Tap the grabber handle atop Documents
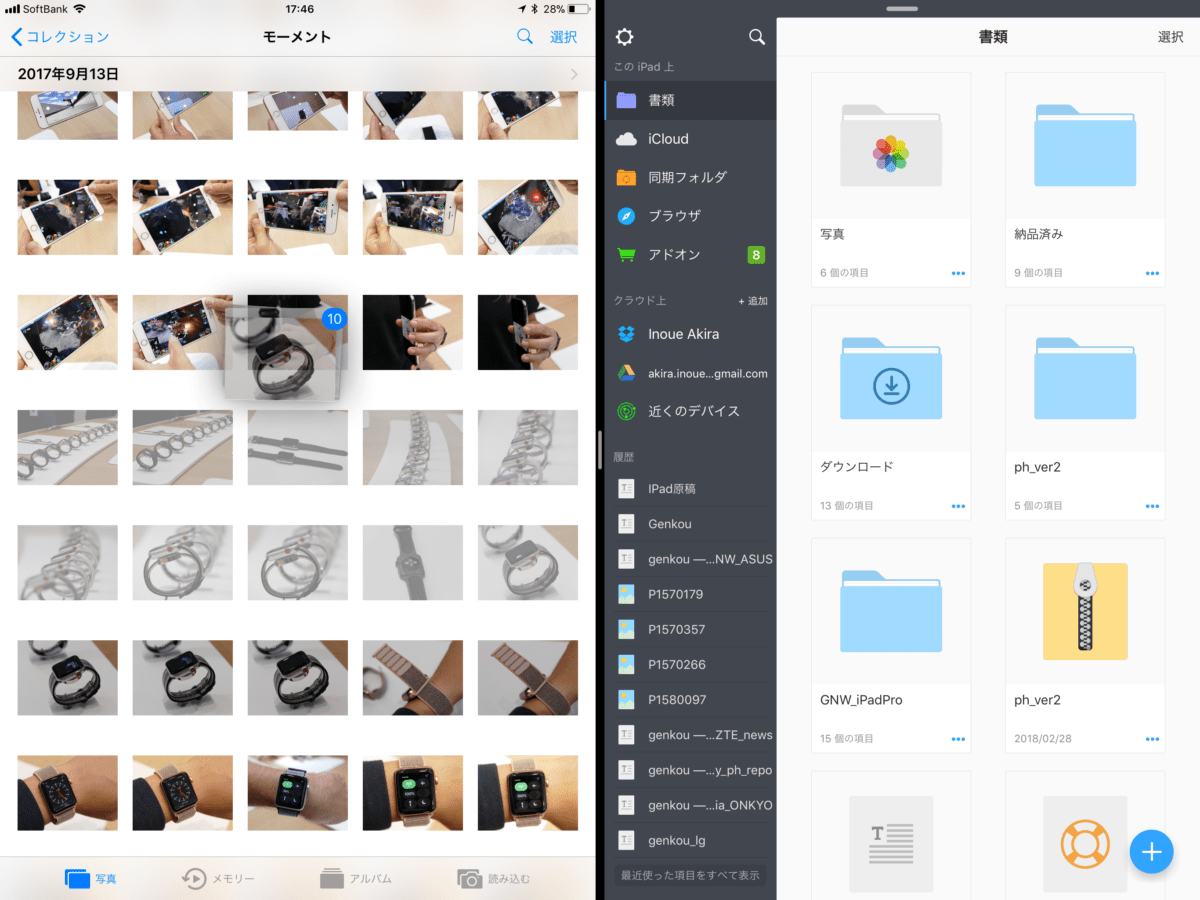The height and width of the screenshot is (900, 1200). point(901,8)
